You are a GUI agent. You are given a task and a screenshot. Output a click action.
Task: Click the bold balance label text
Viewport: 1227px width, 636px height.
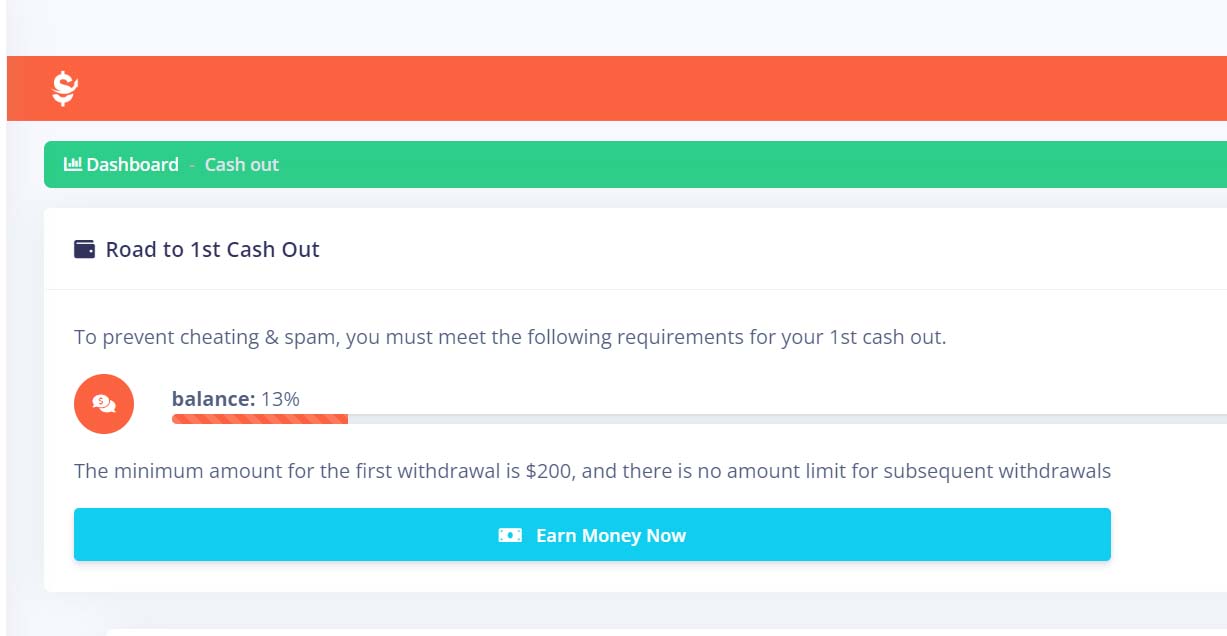pos(213,399)
